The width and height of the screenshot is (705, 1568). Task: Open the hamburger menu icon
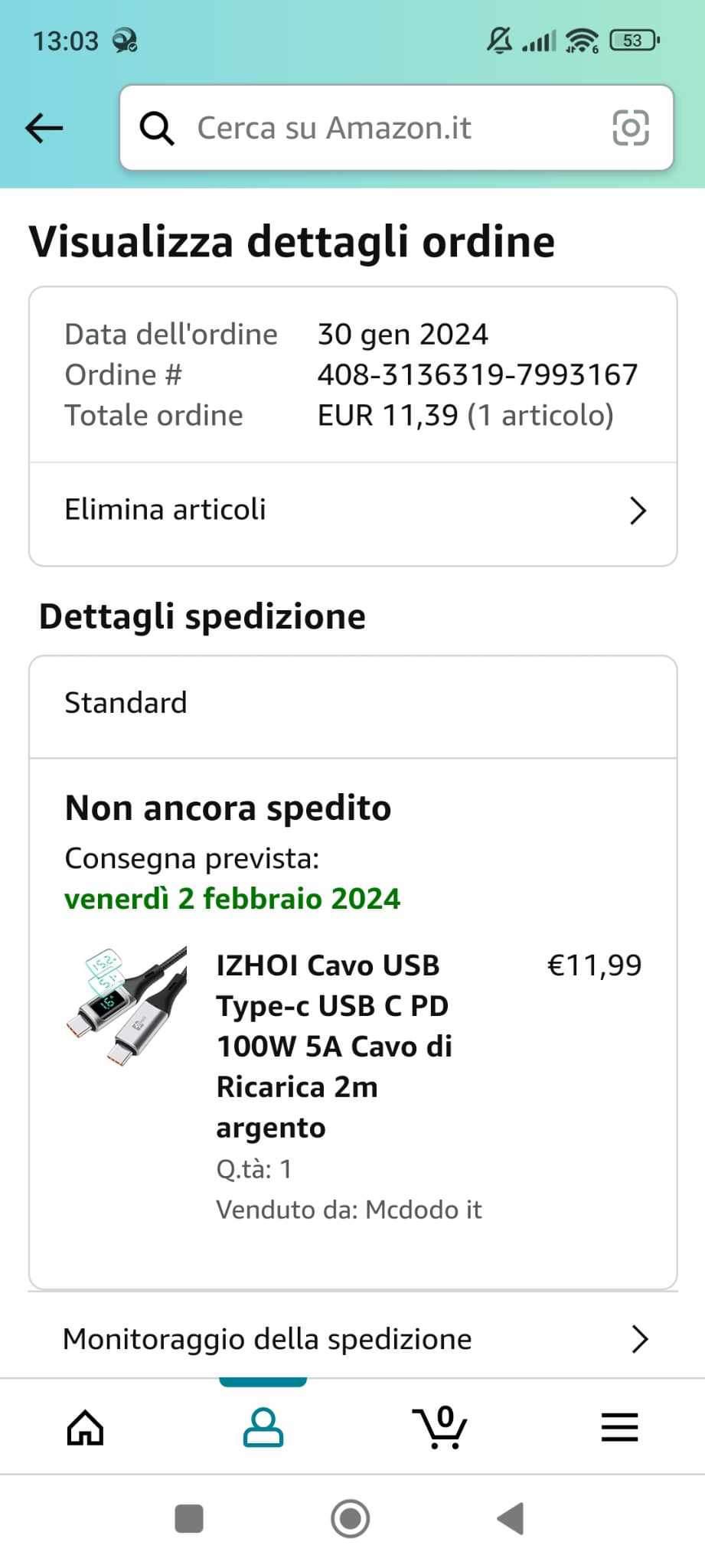click(619, 1427)
